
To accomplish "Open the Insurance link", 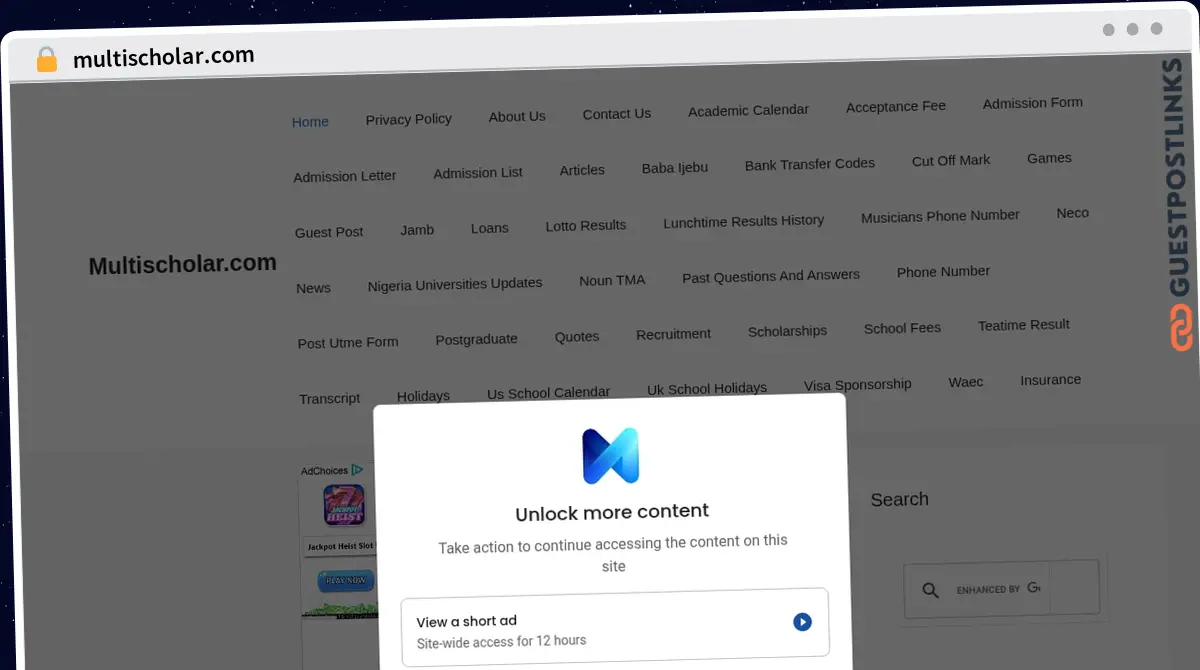I will tap(1050, 380).
